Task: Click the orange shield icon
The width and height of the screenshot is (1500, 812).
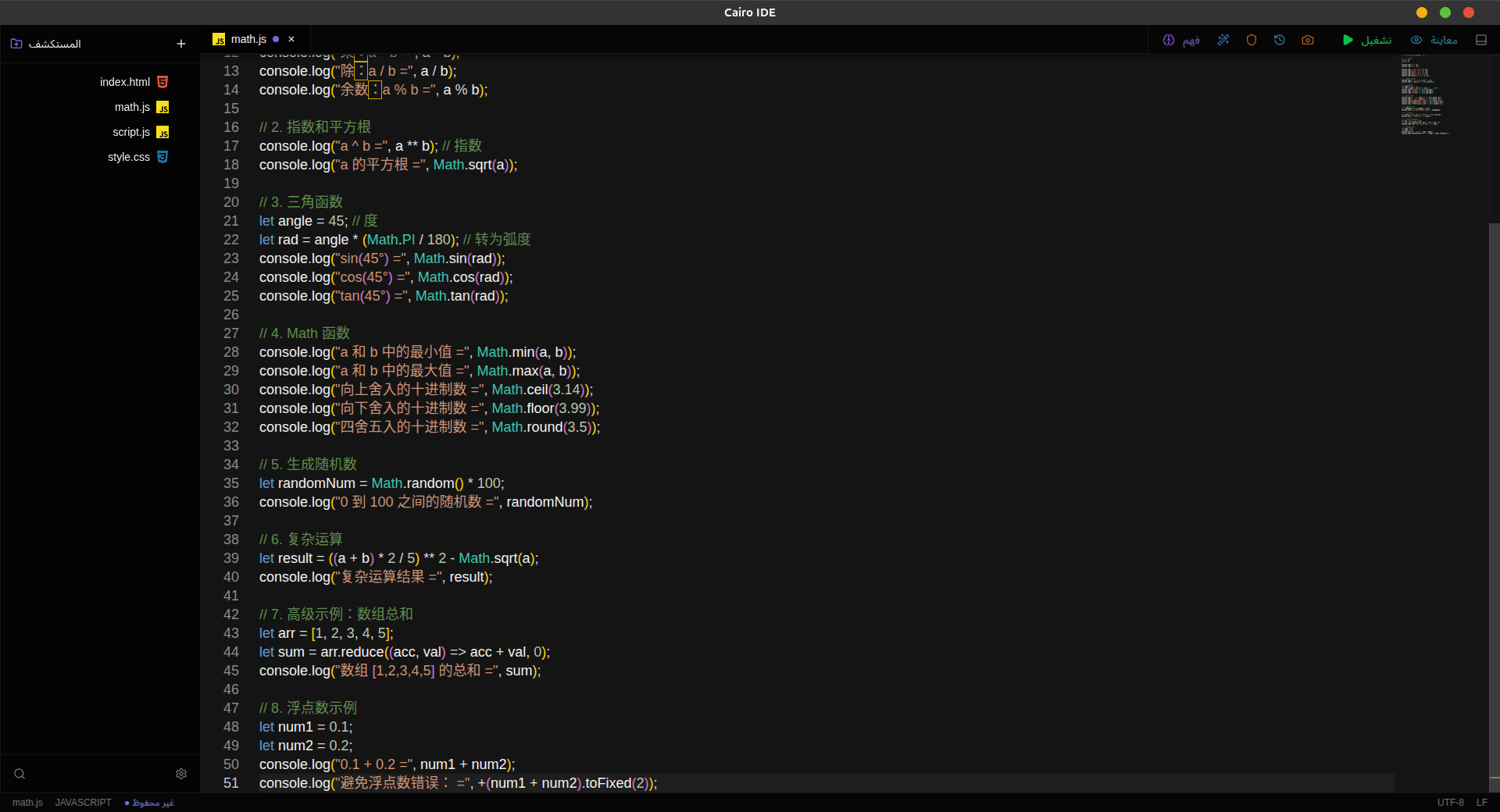Action: (1252, 40)
